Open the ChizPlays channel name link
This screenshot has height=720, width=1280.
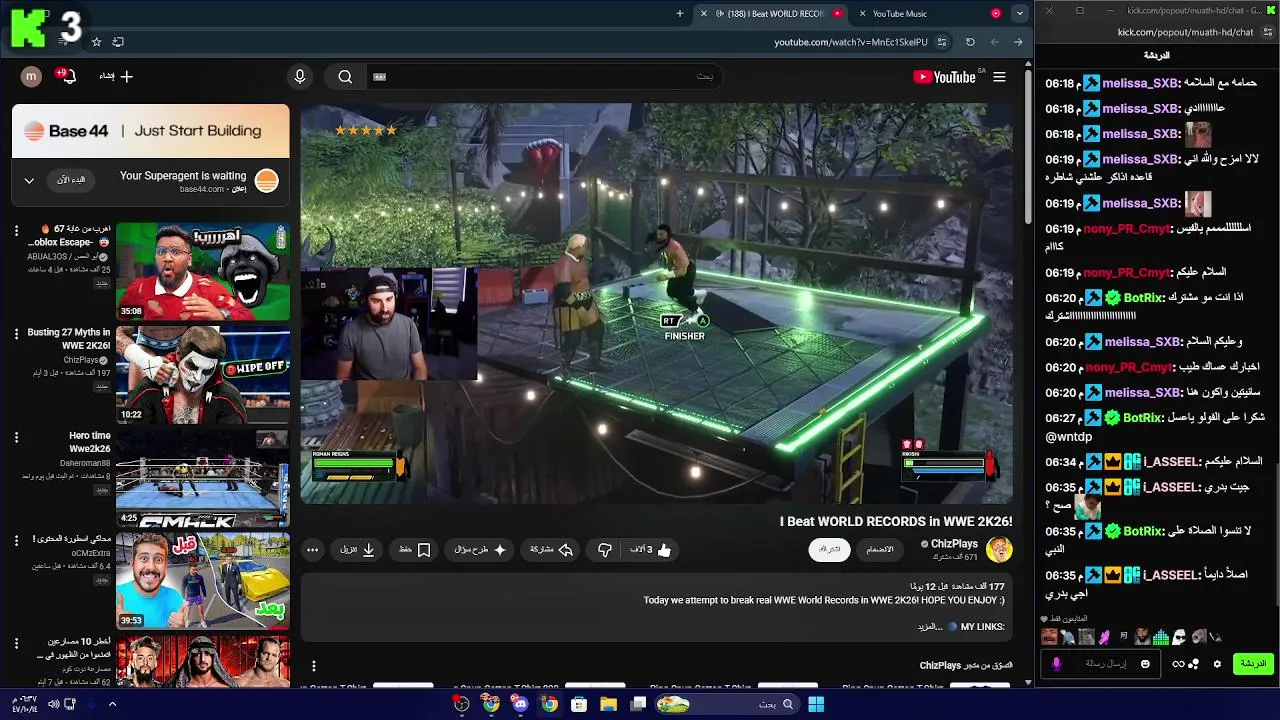tap(954, 544)
